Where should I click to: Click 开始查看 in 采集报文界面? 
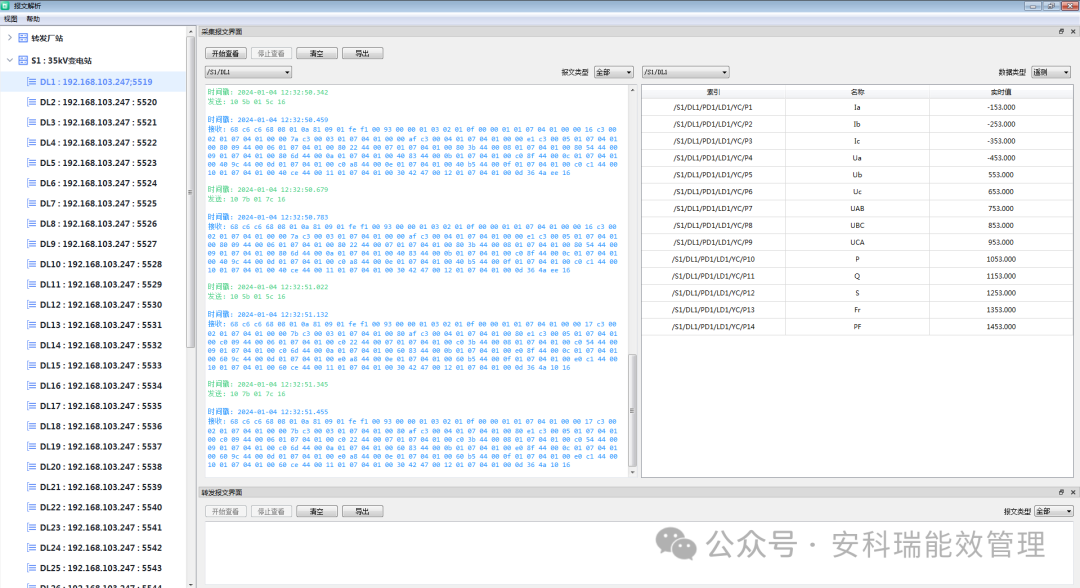(225, 53)
